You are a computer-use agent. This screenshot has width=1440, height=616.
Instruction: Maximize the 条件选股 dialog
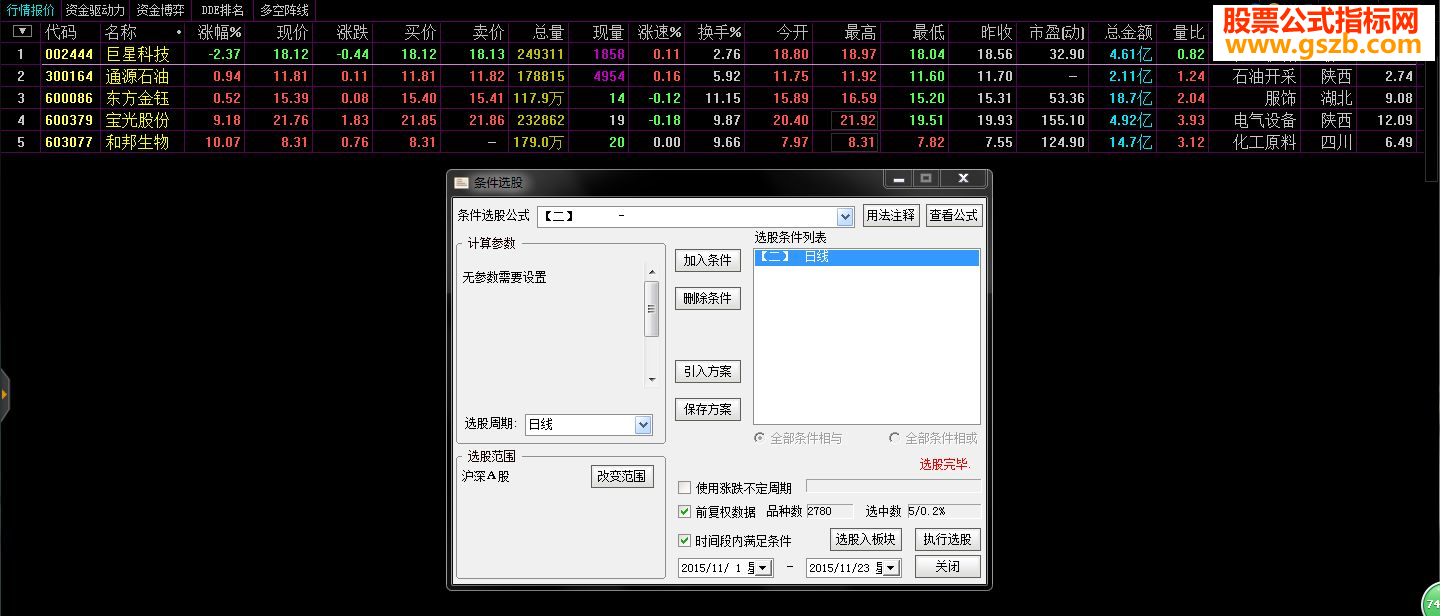click(x=927, y=179)
